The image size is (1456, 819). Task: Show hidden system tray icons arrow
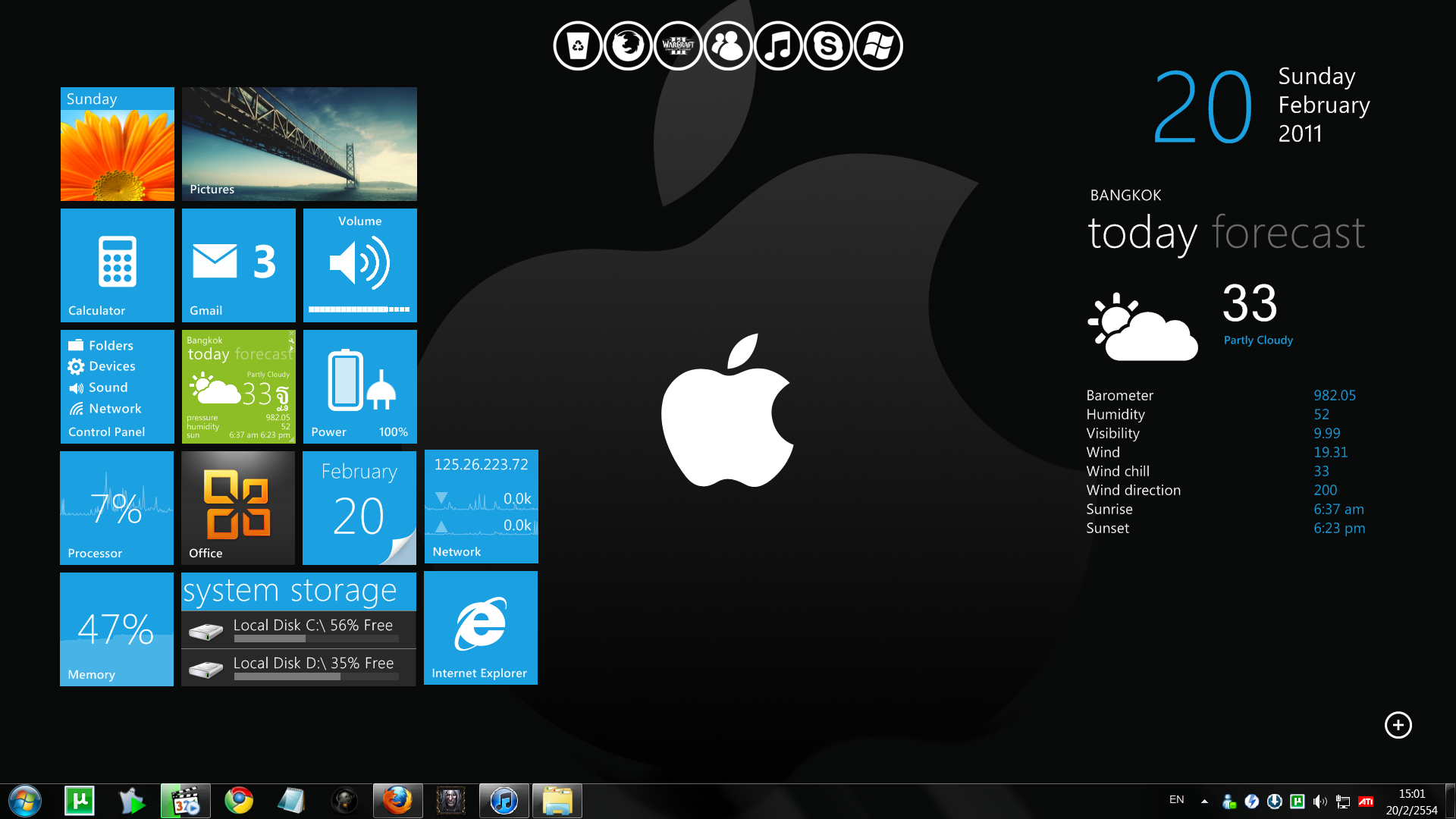coord(1204,801)
